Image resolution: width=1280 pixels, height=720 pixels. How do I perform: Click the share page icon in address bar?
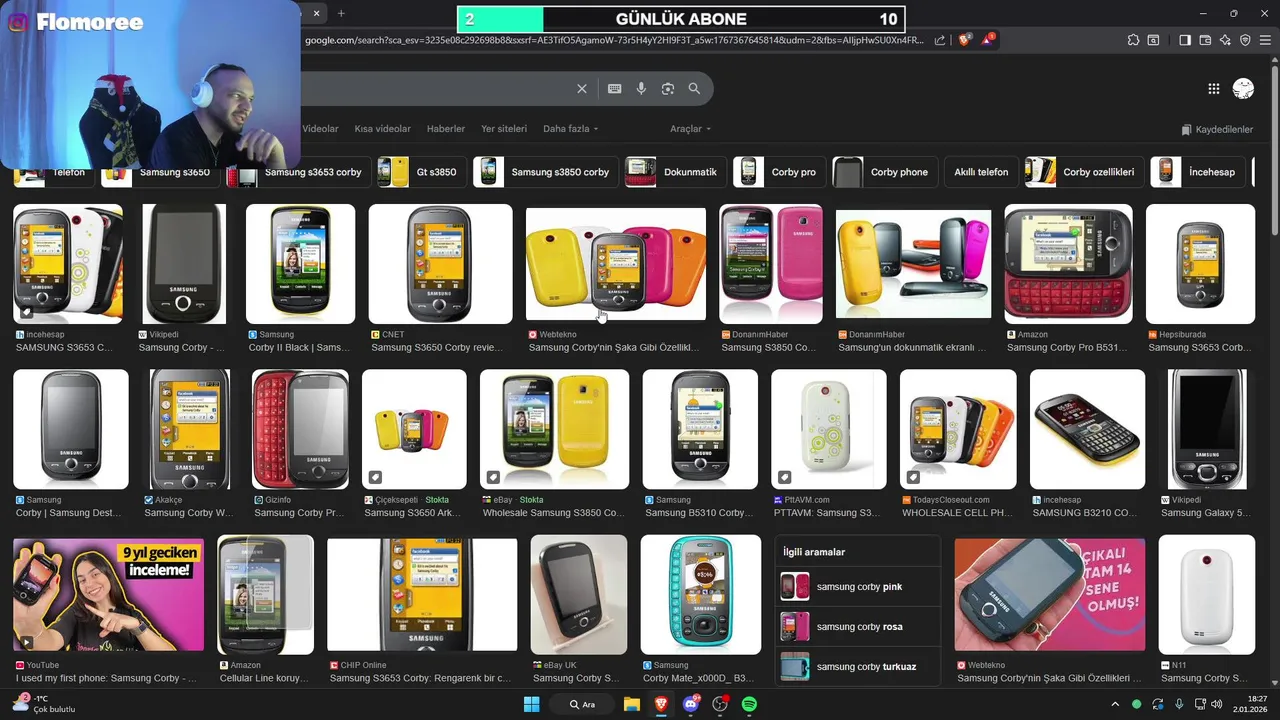tap(940, 40)
